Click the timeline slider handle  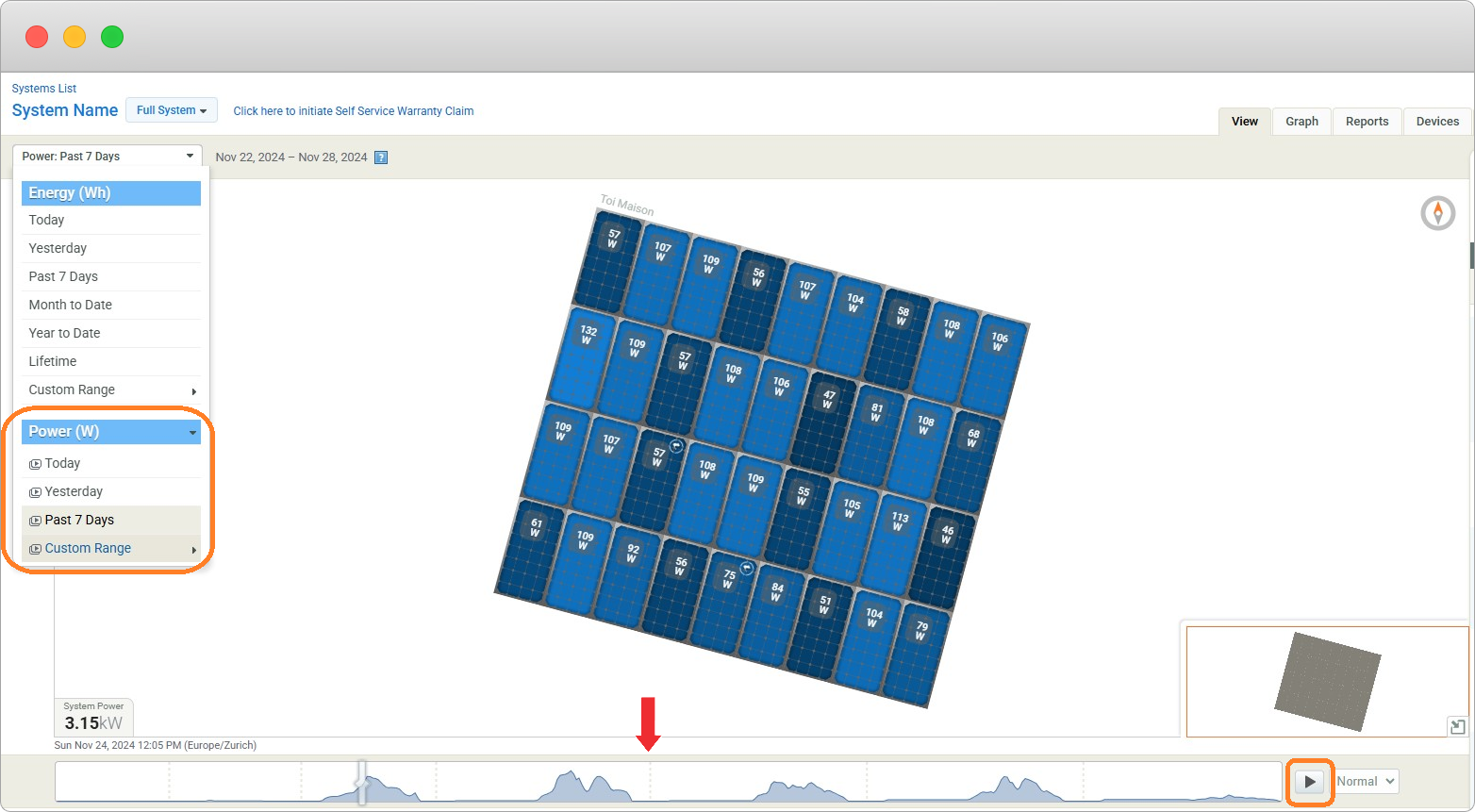(361, 783)
